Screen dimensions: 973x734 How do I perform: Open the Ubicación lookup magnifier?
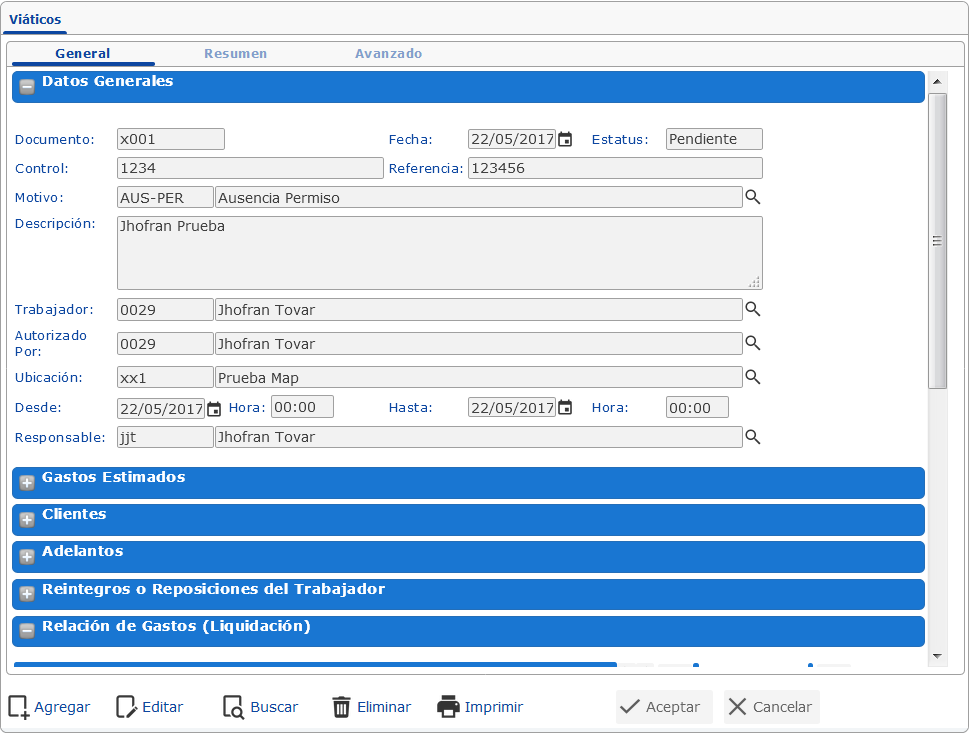[753, 377]
